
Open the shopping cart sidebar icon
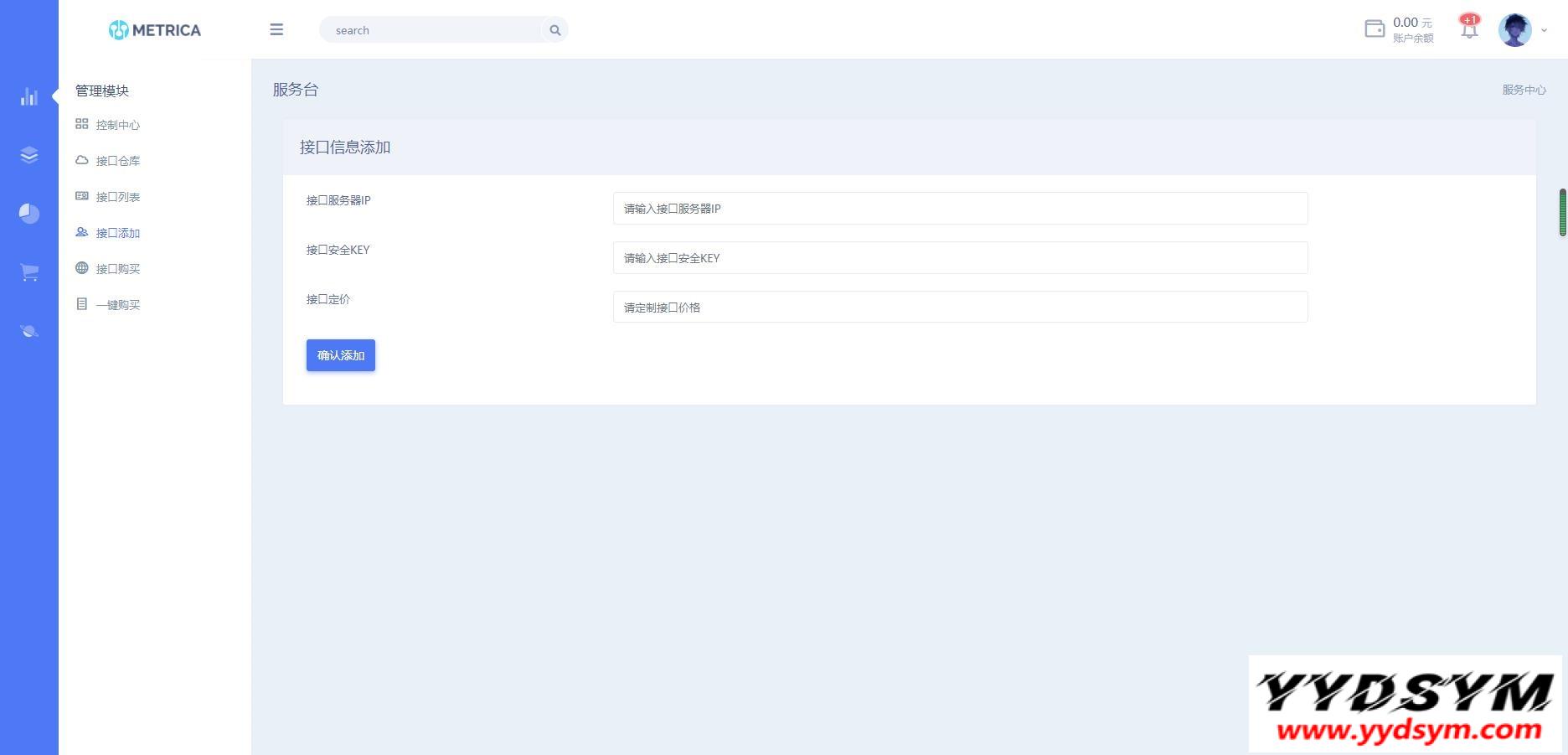pos(29,272)
